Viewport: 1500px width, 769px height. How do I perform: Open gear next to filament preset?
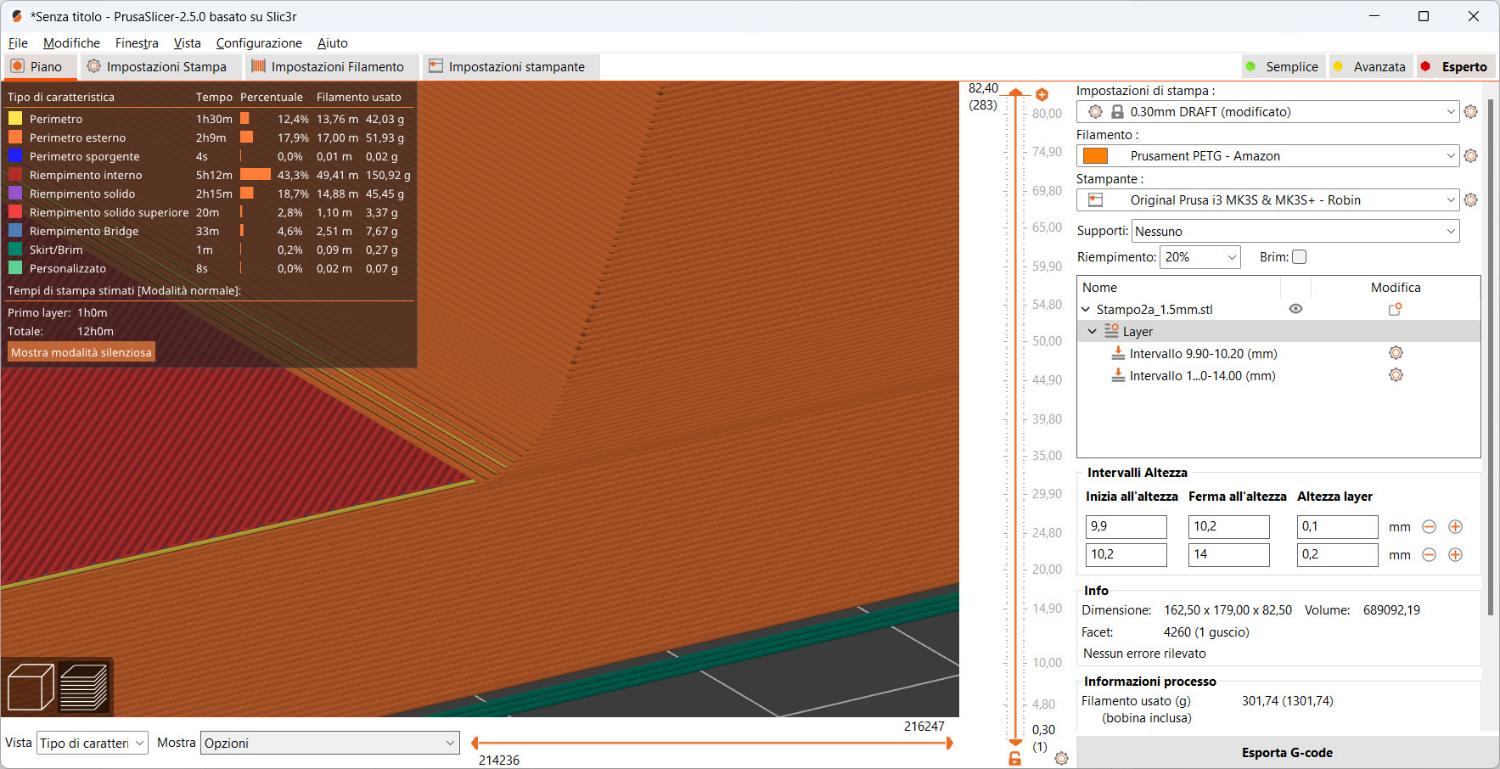click(1470, 156)
